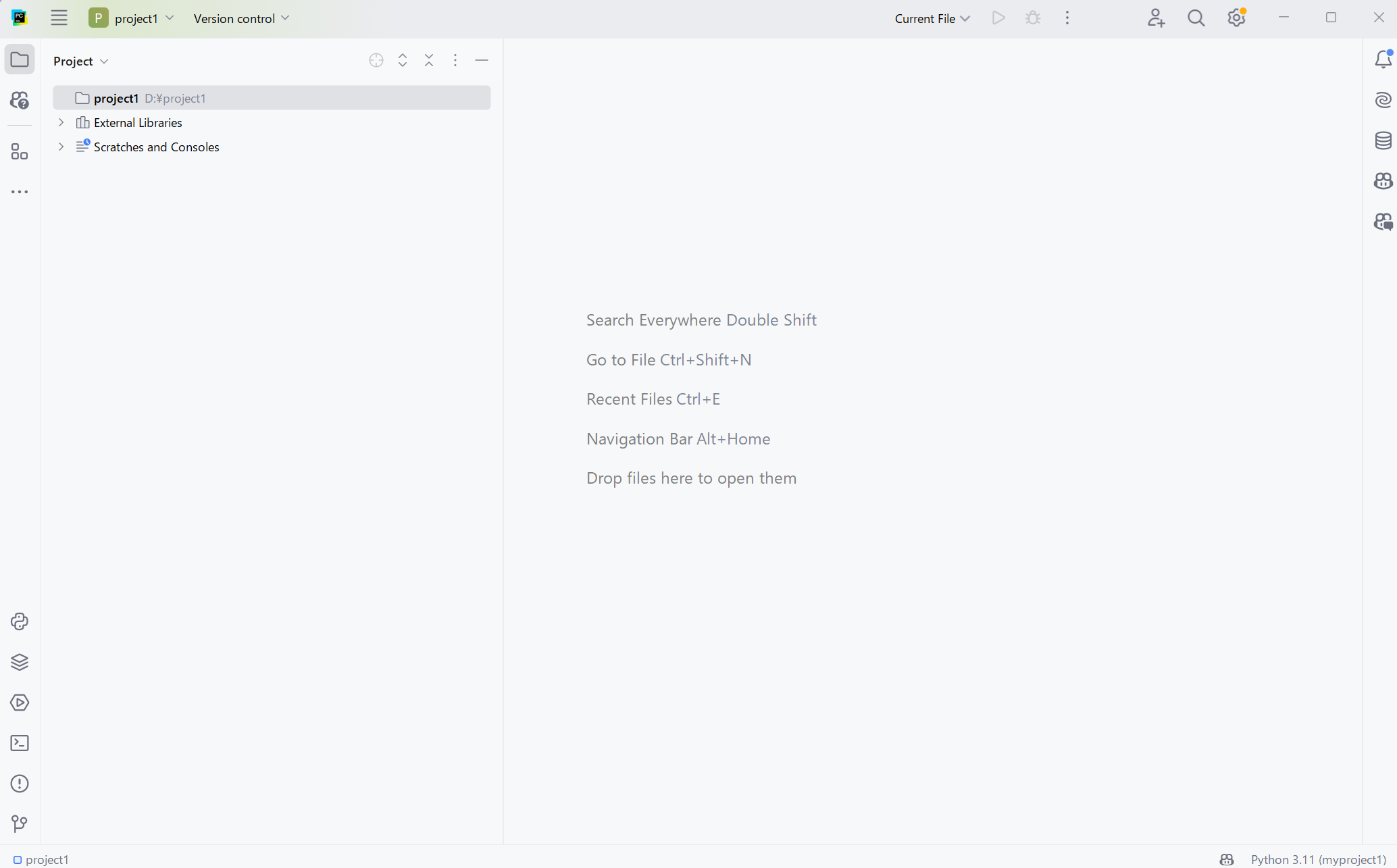
Task: Click the Python 3.11 interpreter status widget
Action: (x=1317, y=859)
